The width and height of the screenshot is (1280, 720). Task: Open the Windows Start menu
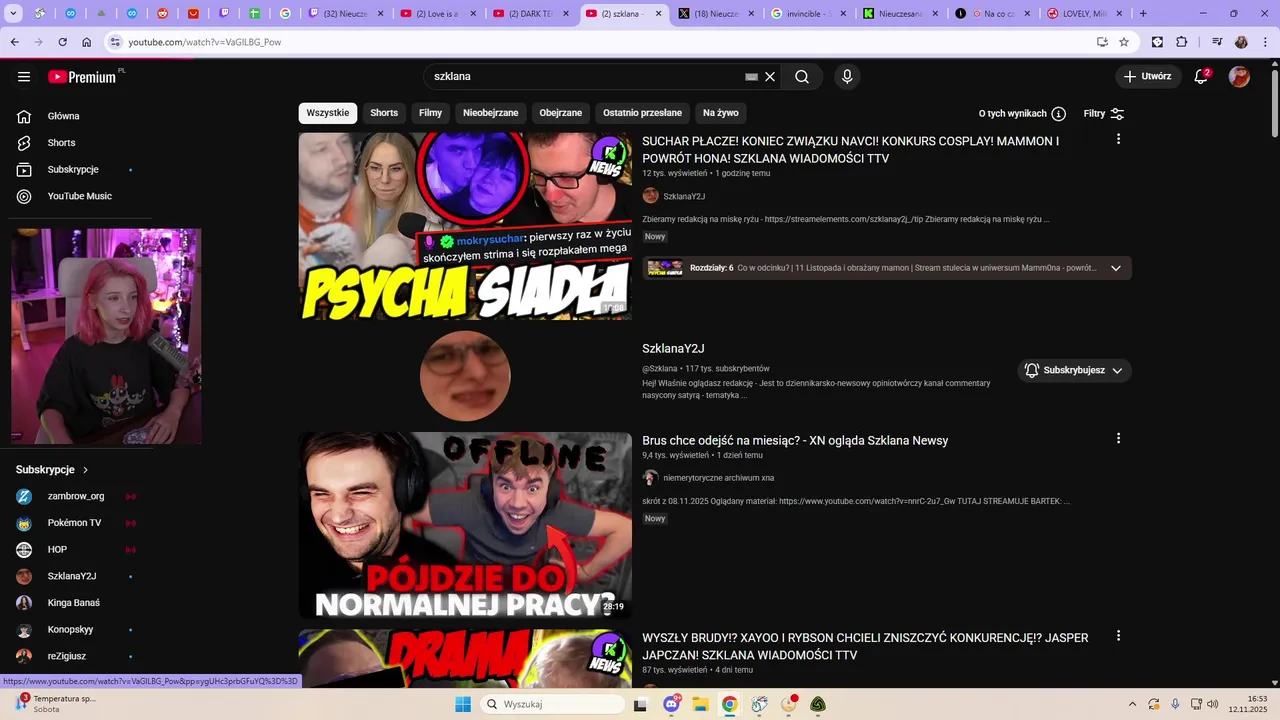[463, 704]
